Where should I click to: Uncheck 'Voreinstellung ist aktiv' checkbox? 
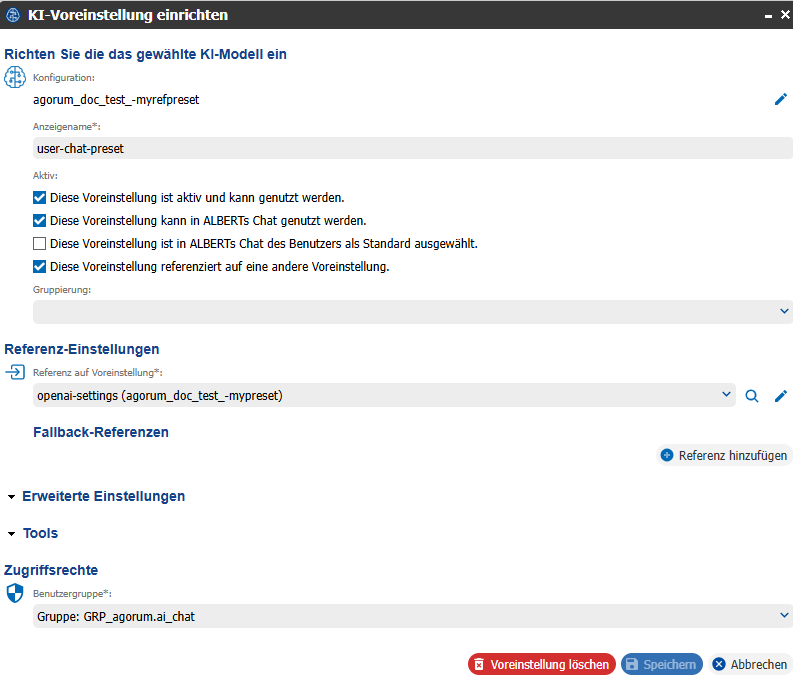(x=39, y=198)
